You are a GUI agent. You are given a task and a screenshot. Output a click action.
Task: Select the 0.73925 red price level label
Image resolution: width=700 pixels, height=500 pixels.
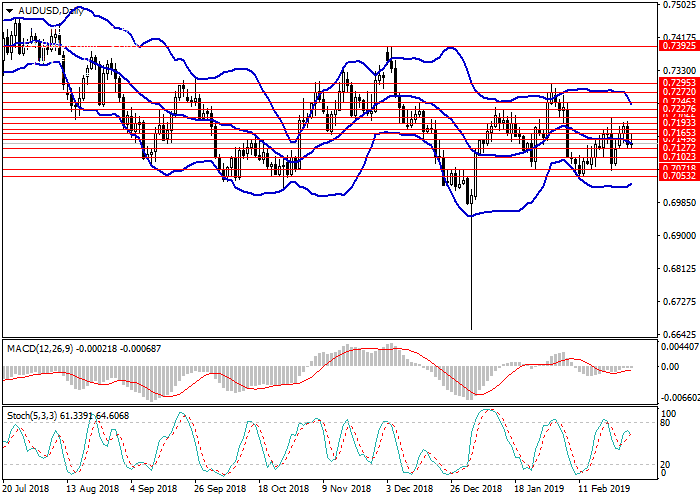[x=678, y=46]
